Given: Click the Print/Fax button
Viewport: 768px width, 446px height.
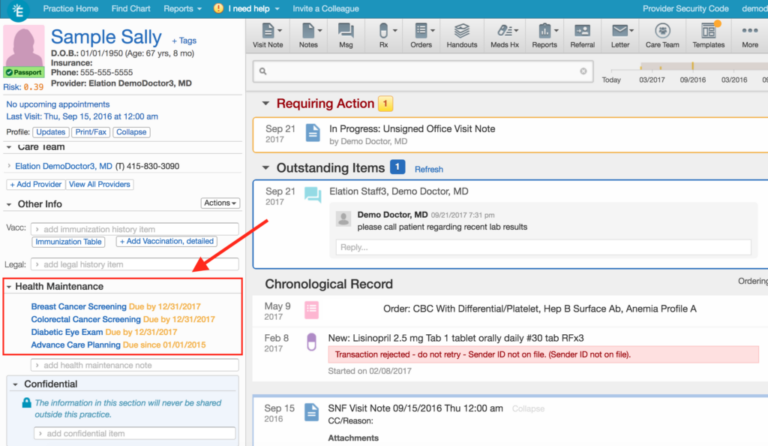Looking at the screenshot, I should point(91,132).
